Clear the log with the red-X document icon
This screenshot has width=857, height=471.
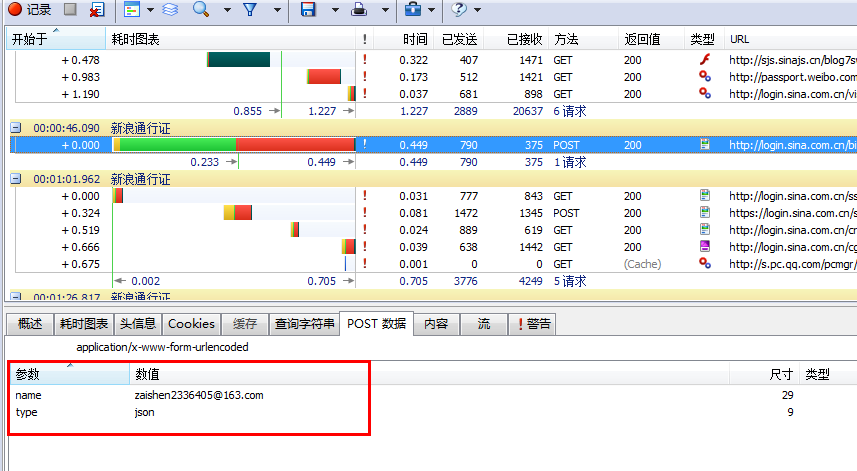pyautogui.click(x=97, y=9)
